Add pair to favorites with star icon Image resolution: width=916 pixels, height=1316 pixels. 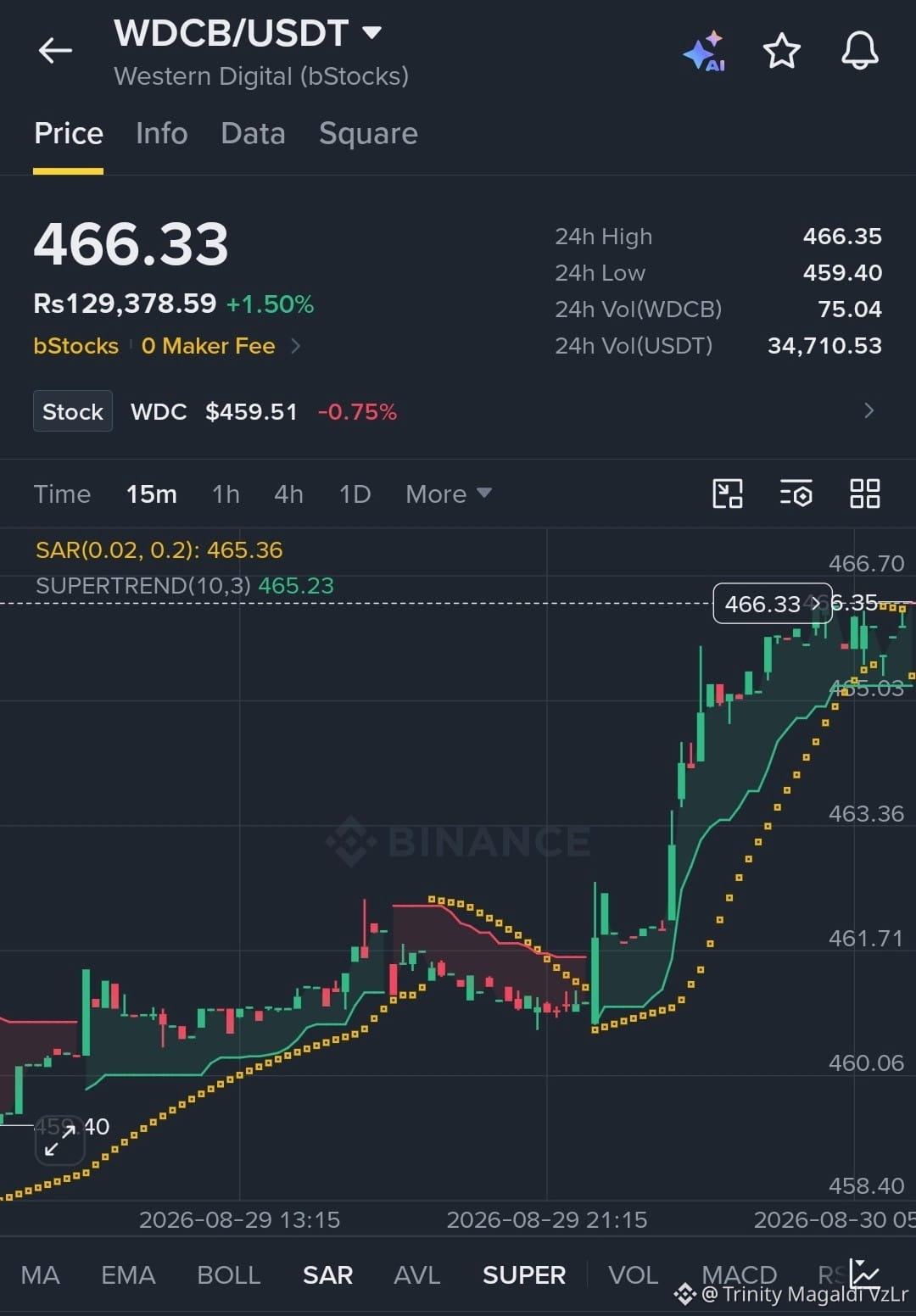[x=782, y=51]
